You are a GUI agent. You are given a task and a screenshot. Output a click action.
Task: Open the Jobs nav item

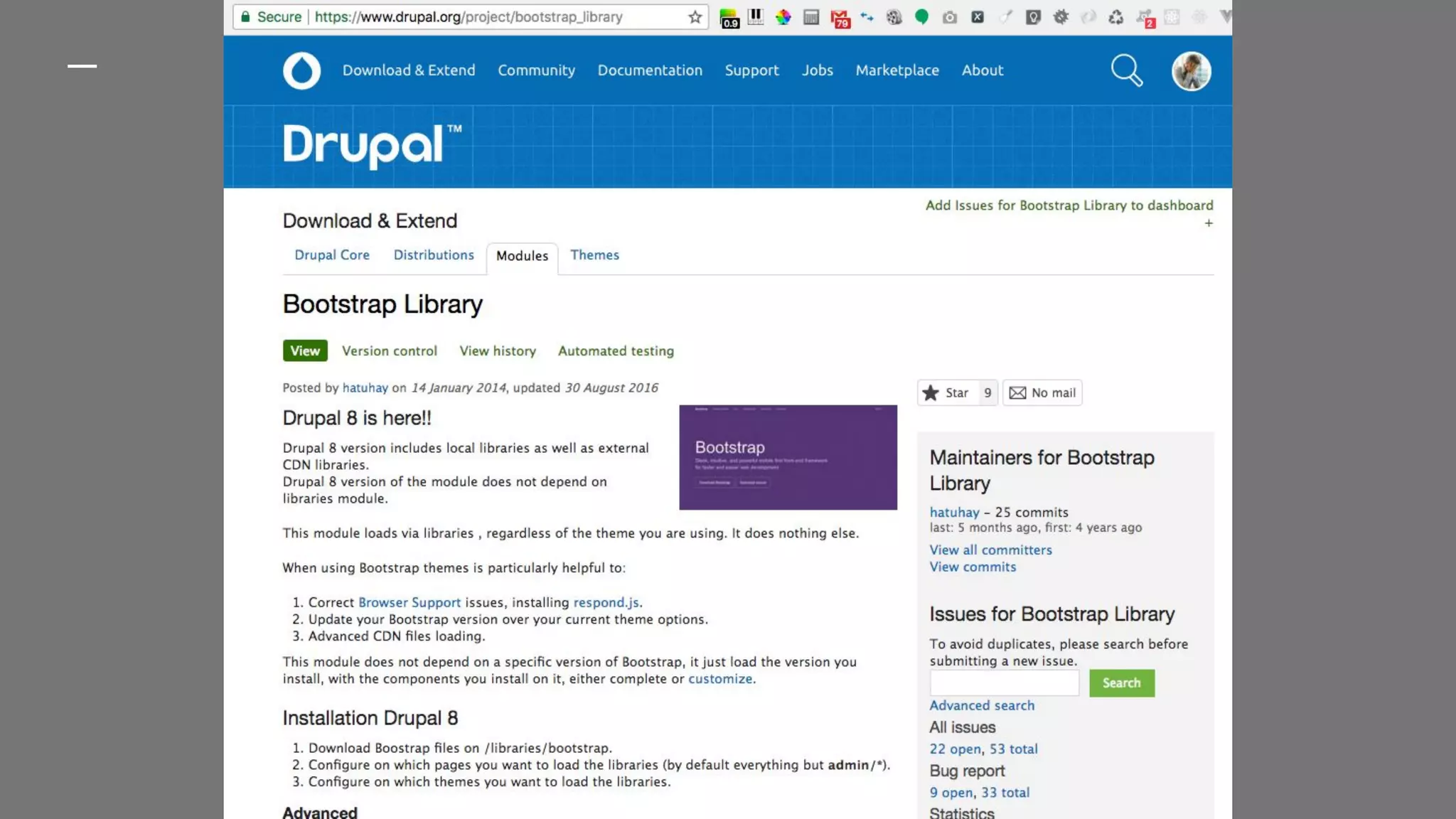(x=817, y=70)
